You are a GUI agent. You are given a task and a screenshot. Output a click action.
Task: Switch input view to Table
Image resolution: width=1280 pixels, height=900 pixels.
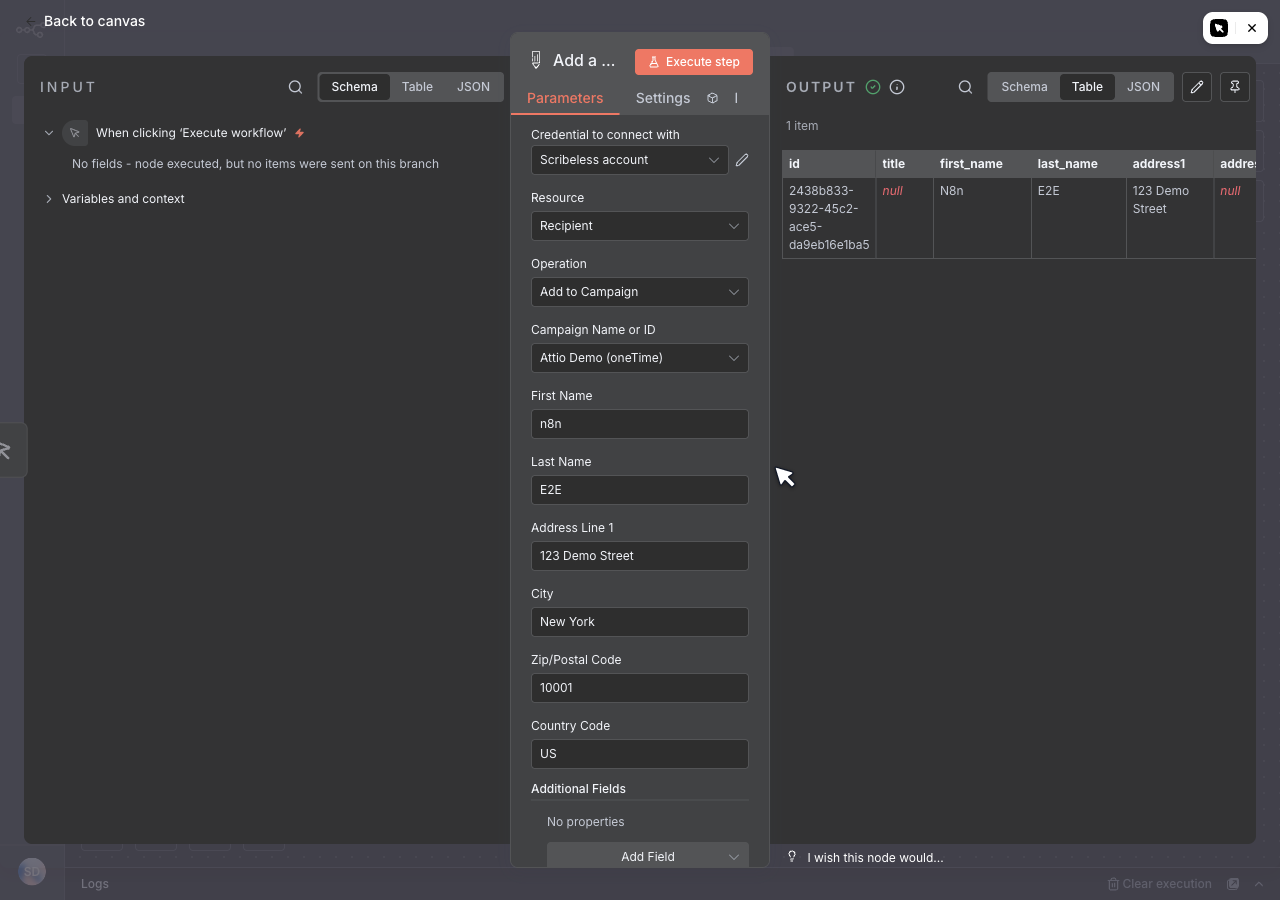(x=417, y=87)
